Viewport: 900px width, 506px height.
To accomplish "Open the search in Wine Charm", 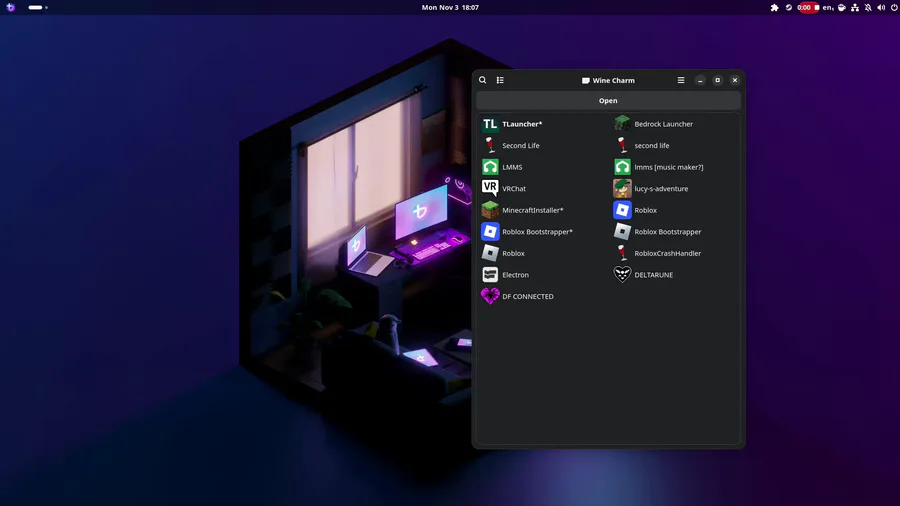I will click(483, 80).
